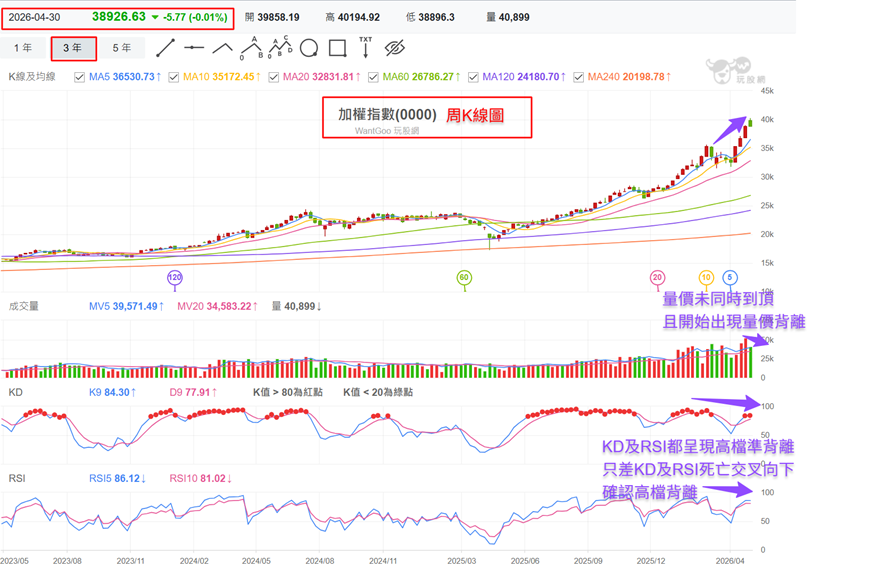
Task: Click the blue 5 MA marker
Action: point(730,277)
